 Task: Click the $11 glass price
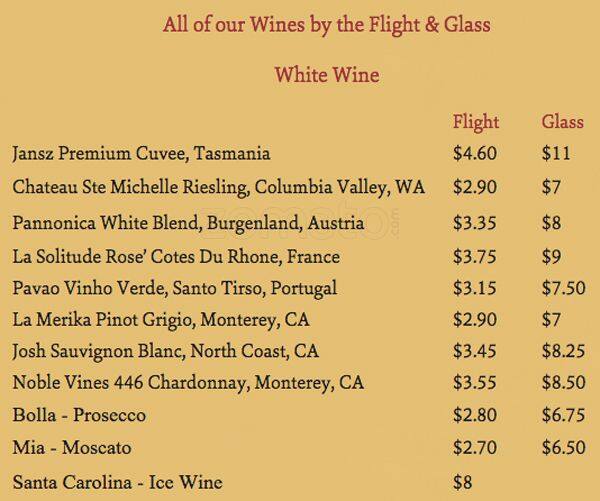[555, 155]
